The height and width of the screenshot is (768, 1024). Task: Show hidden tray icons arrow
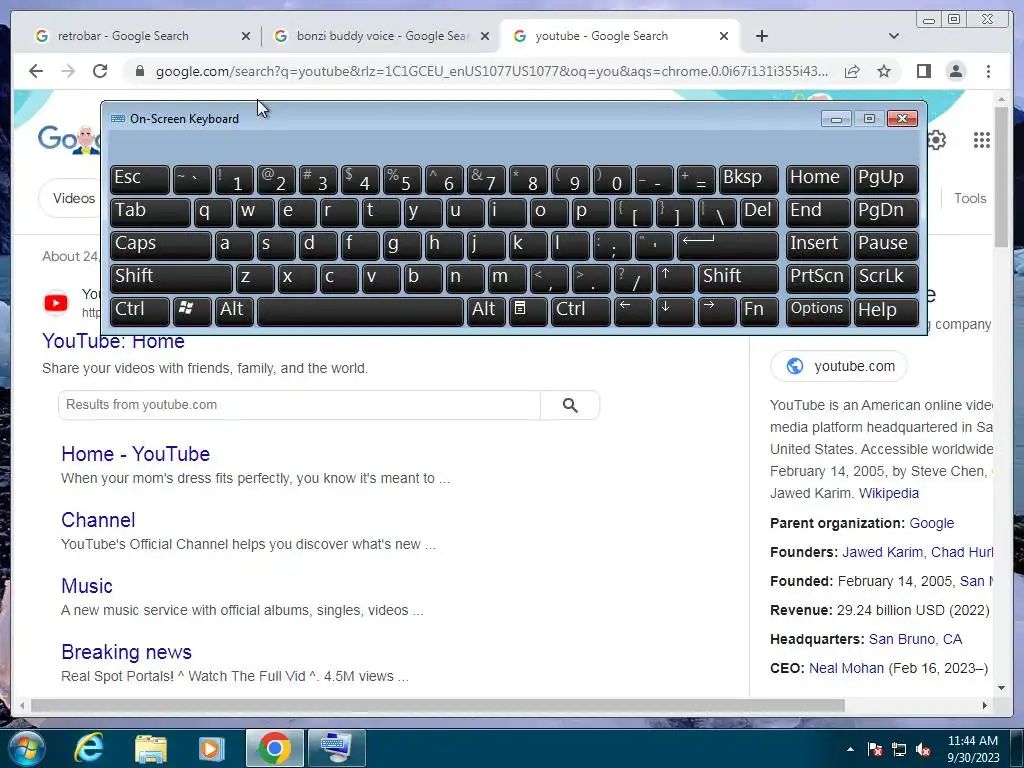click(x=850, y=748)
